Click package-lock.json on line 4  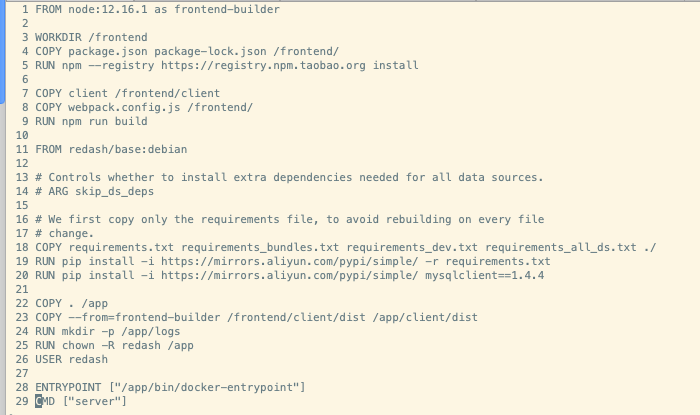[x=210, y=51]
